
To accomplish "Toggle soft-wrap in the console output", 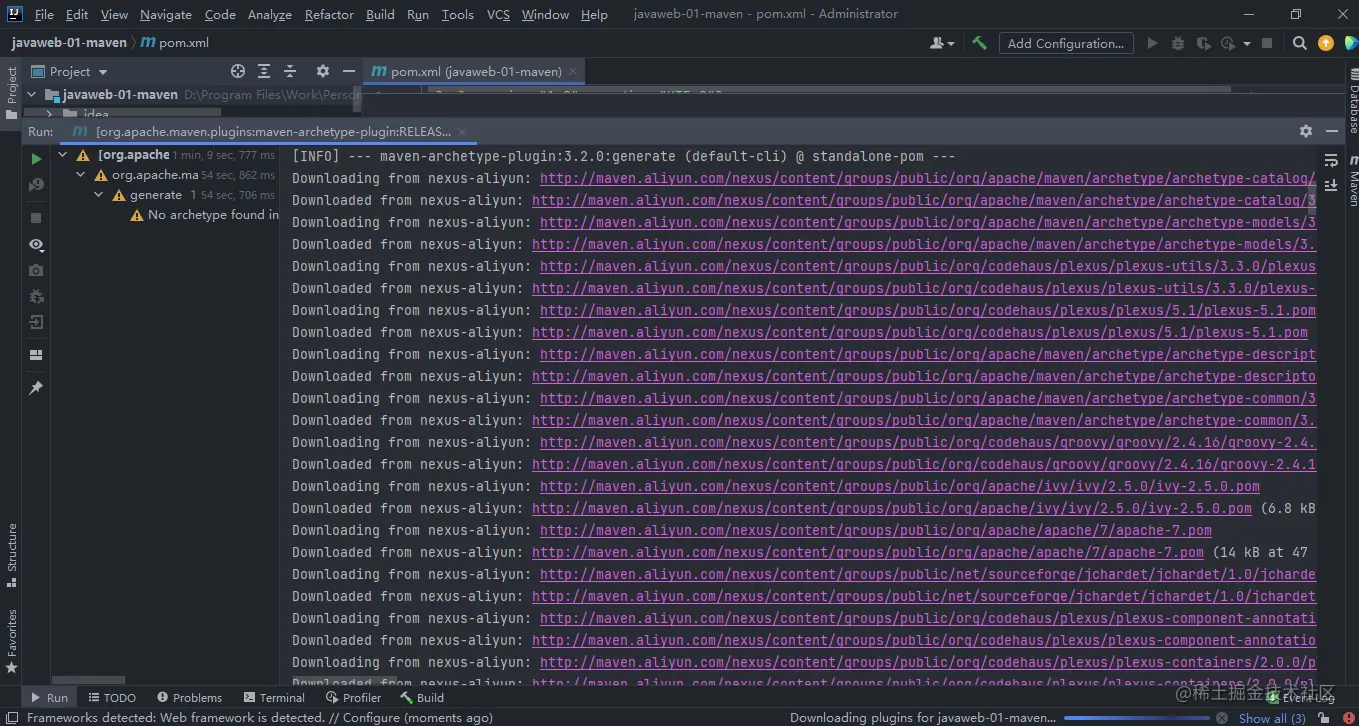I will tap(1331, 160).
